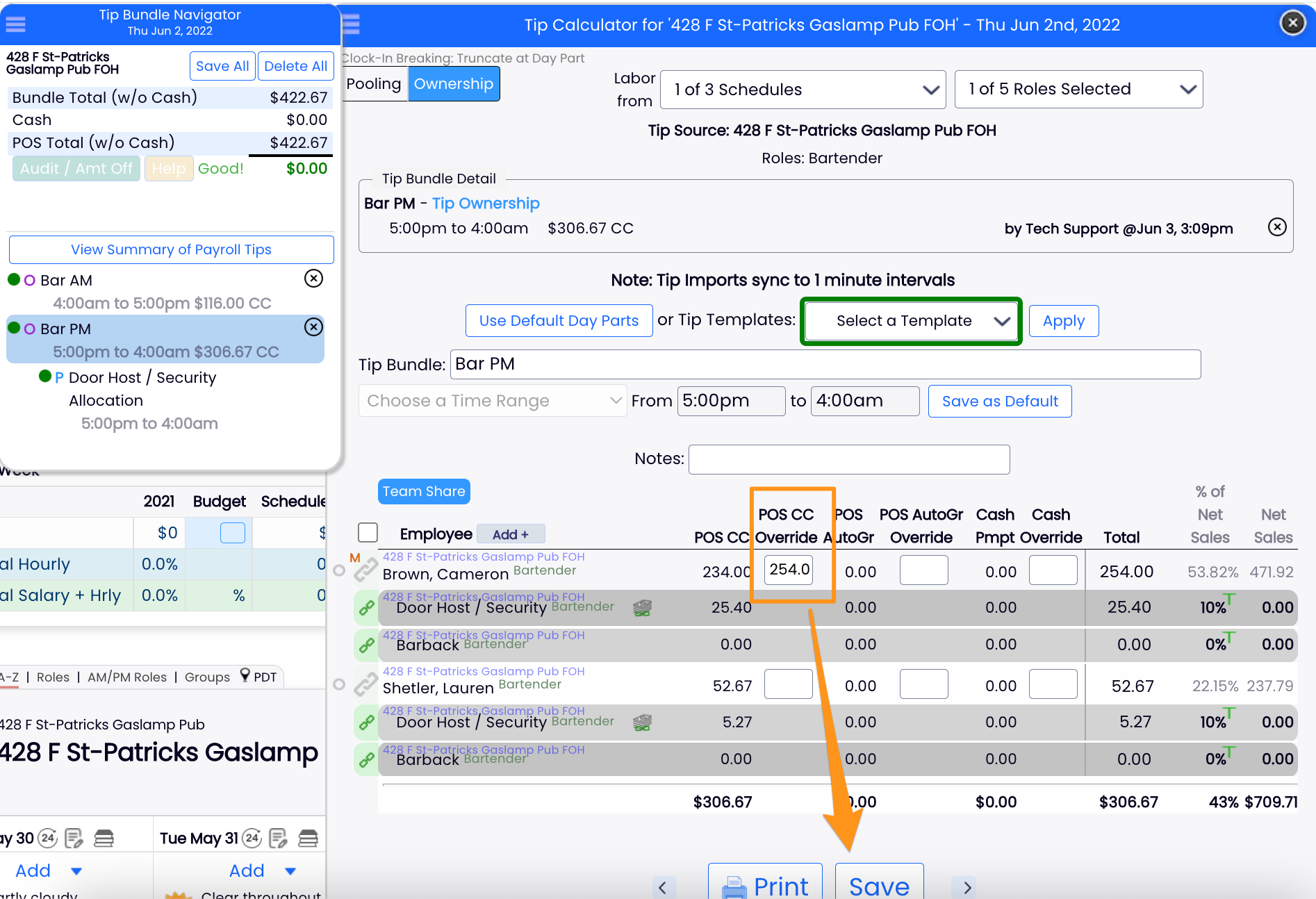The image size is (1316, 899).
Task: Switch to the Groups view
Action: 207,677
